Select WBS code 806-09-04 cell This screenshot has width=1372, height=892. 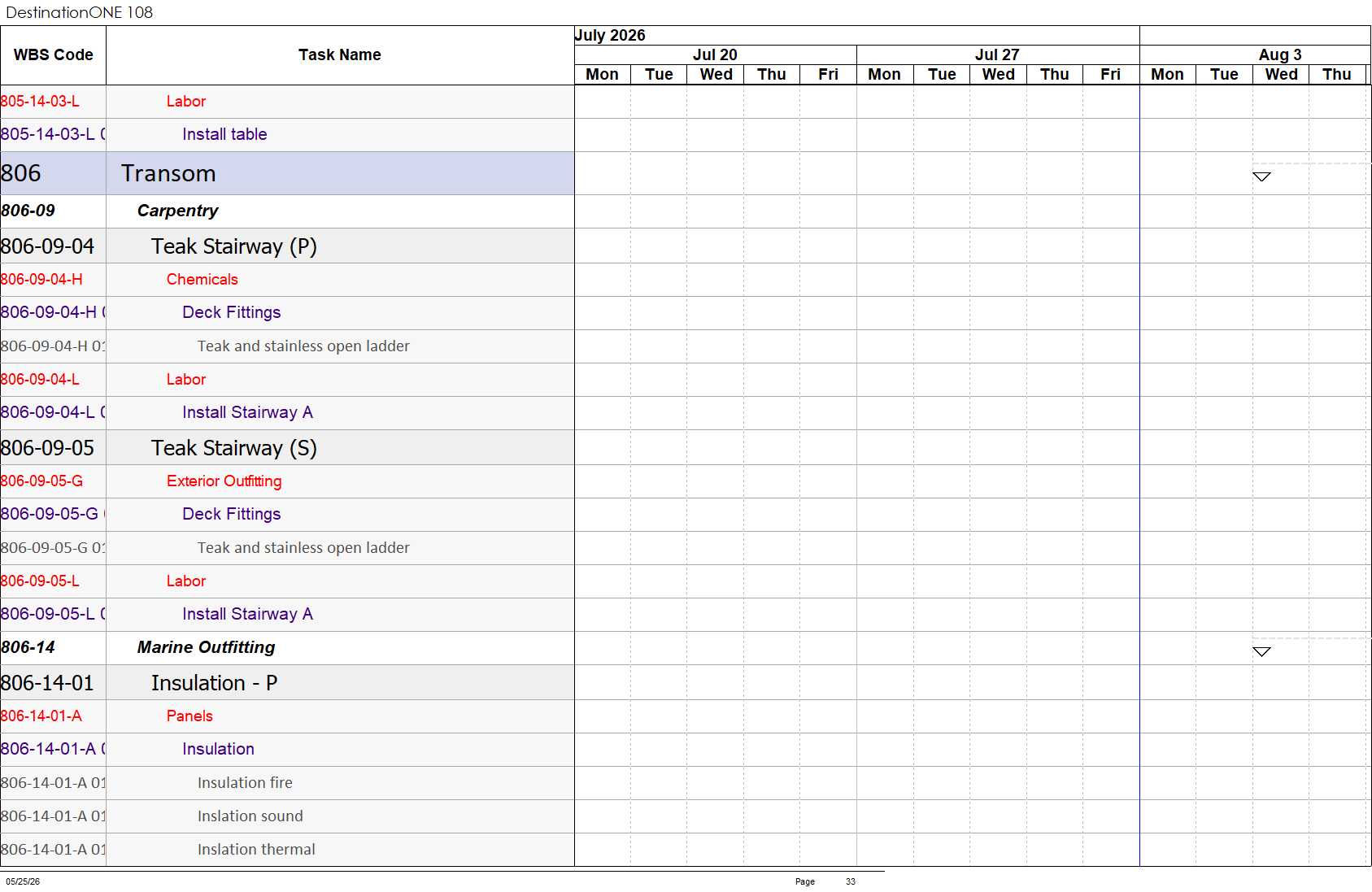[53, 246]
